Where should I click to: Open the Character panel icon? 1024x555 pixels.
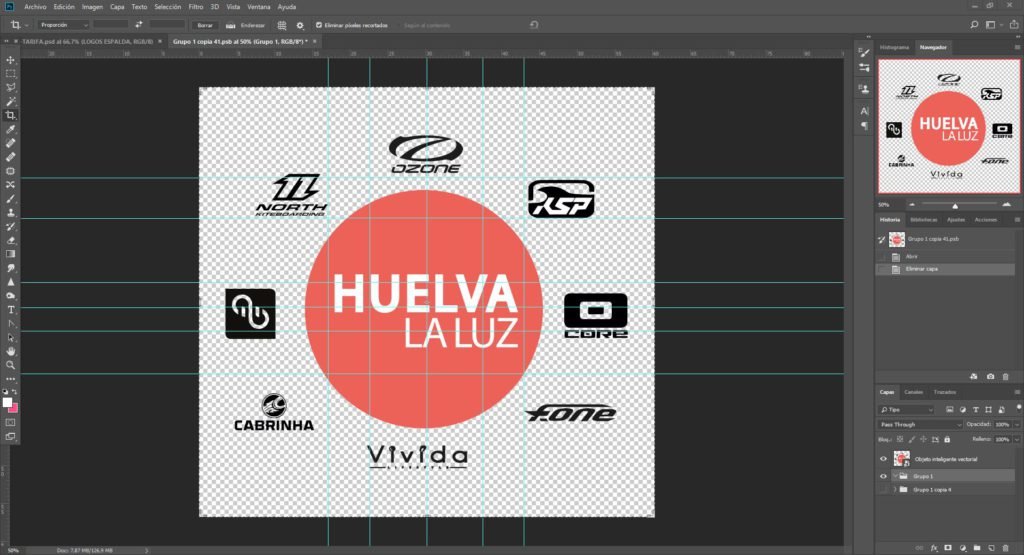click(864, 112)
